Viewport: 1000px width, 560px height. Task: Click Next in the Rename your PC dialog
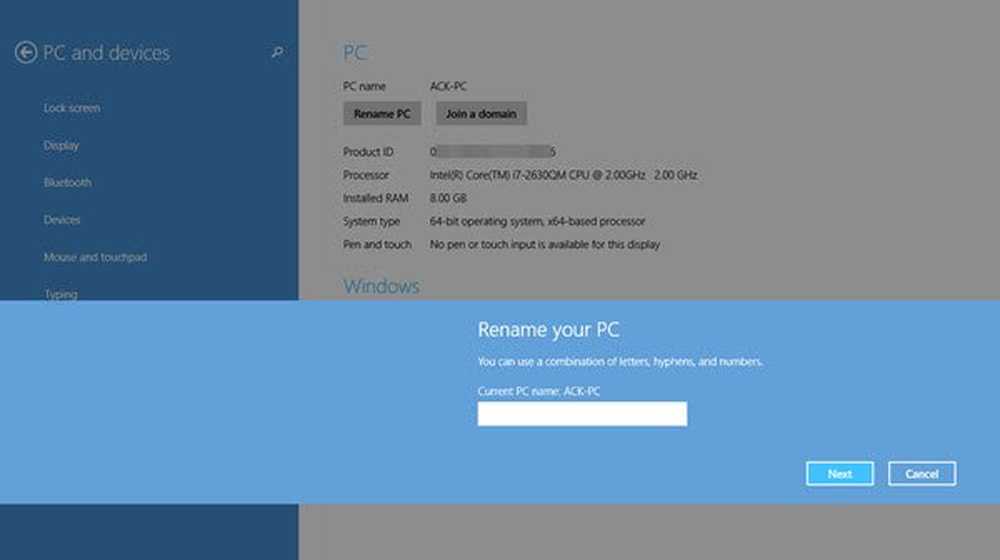[x=839, y=474]
